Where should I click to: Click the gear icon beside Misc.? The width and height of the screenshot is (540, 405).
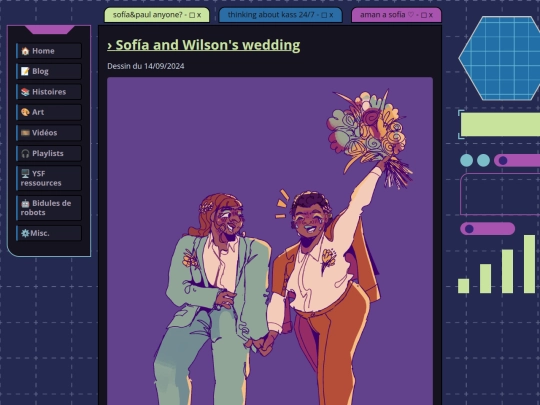point(25,233)
